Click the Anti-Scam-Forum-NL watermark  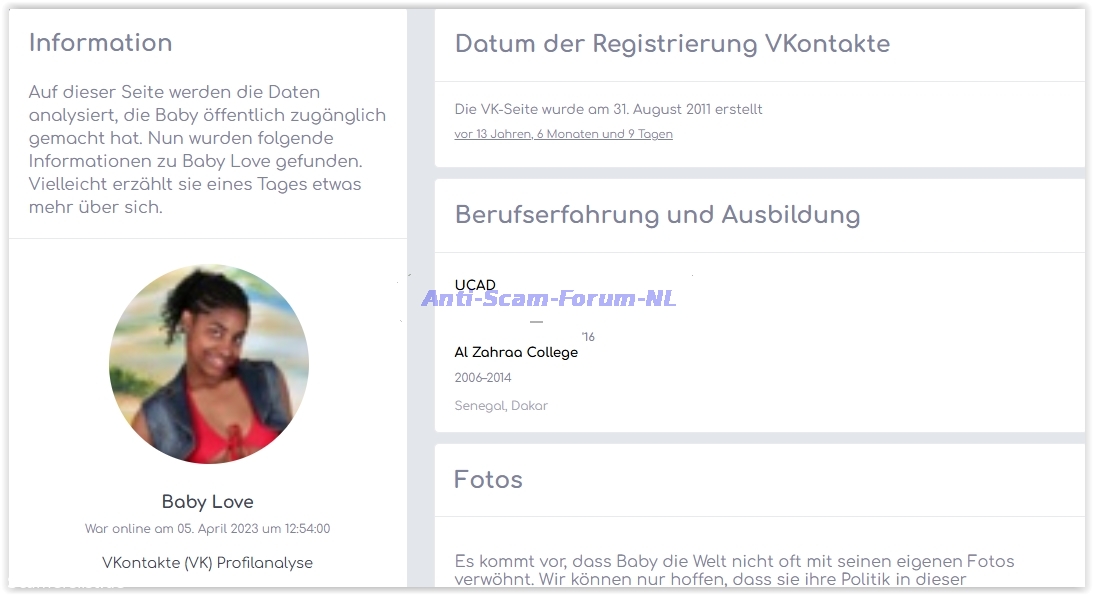click(x=549, y=298)
